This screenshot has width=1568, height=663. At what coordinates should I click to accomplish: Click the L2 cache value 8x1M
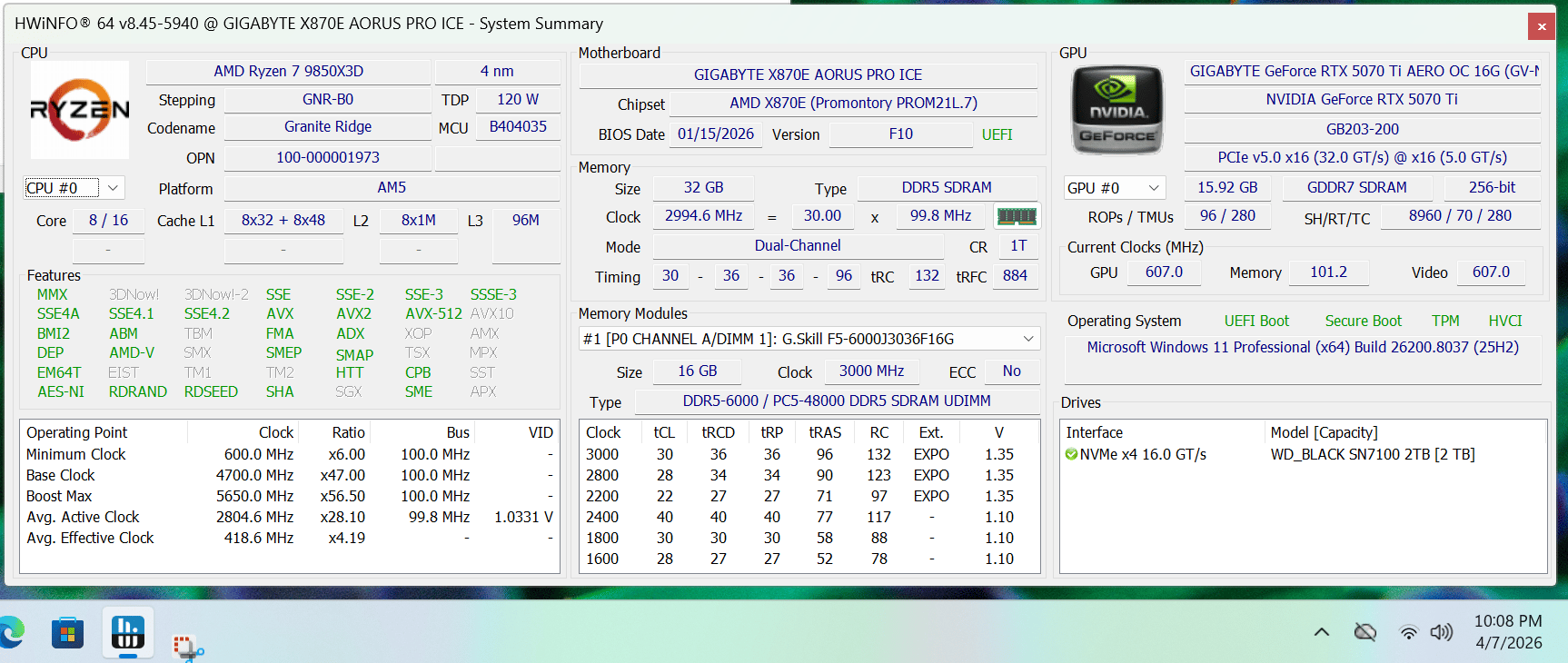pyautogui.click(x=418, y=220)
